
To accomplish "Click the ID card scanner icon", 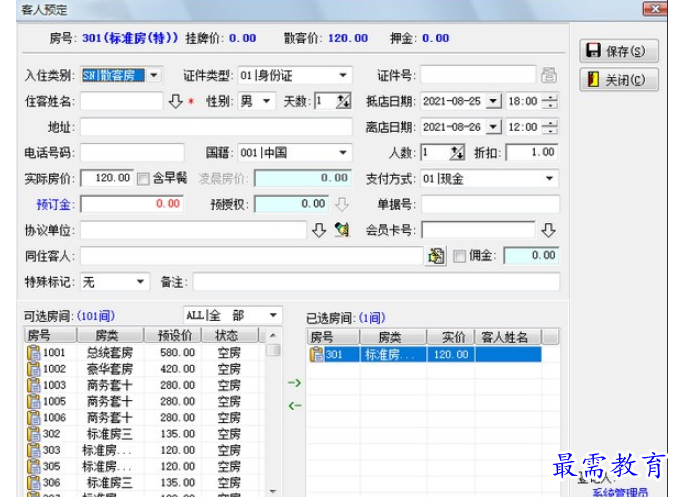I will [x=548, y=75].
